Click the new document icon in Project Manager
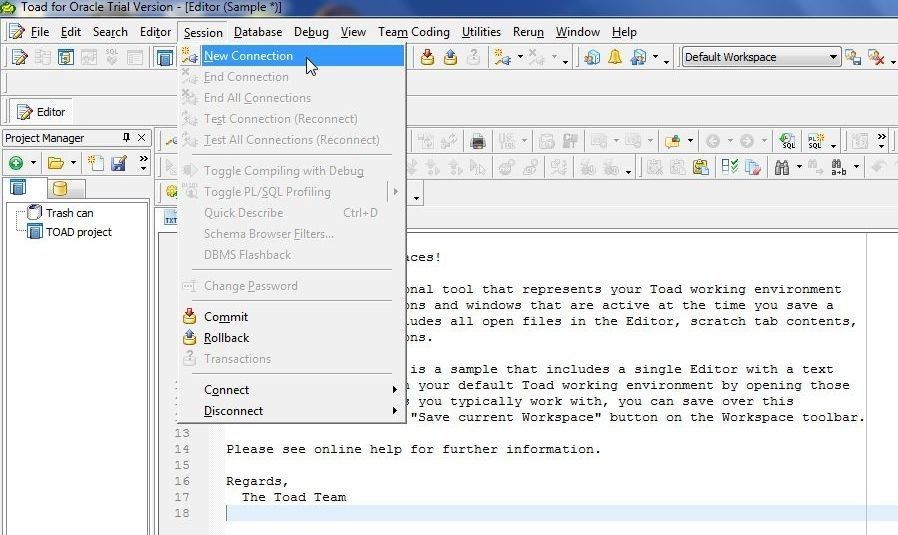Image resolution: width=898 pixels, height=535 pixels. click(95, 163)
